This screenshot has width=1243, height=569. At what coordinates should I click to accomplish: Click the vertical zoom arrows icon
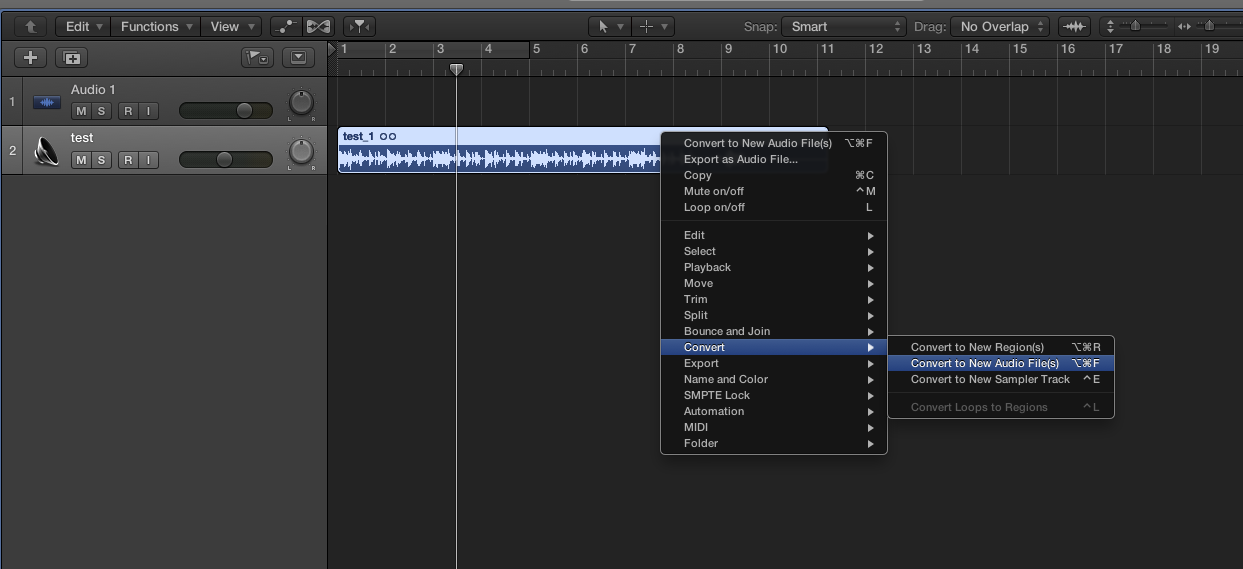1110,27
